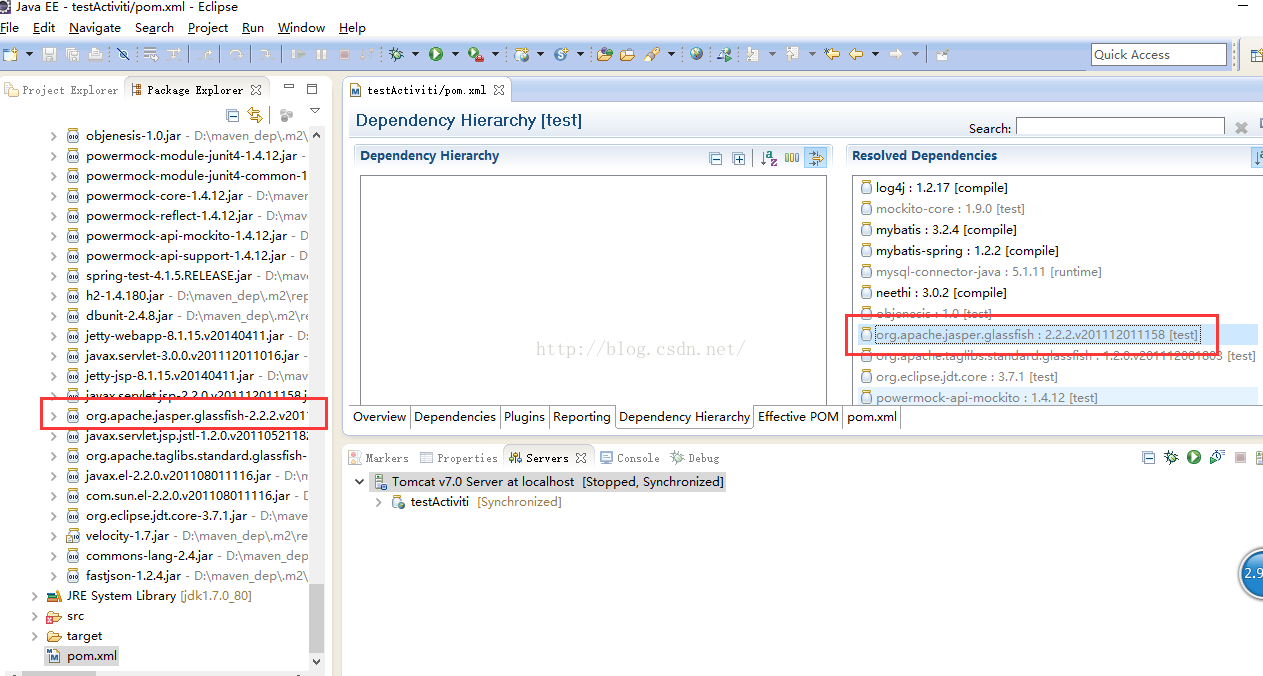Click the stop server red square icon
The image size is (1263, 676).
point(1240,458)
